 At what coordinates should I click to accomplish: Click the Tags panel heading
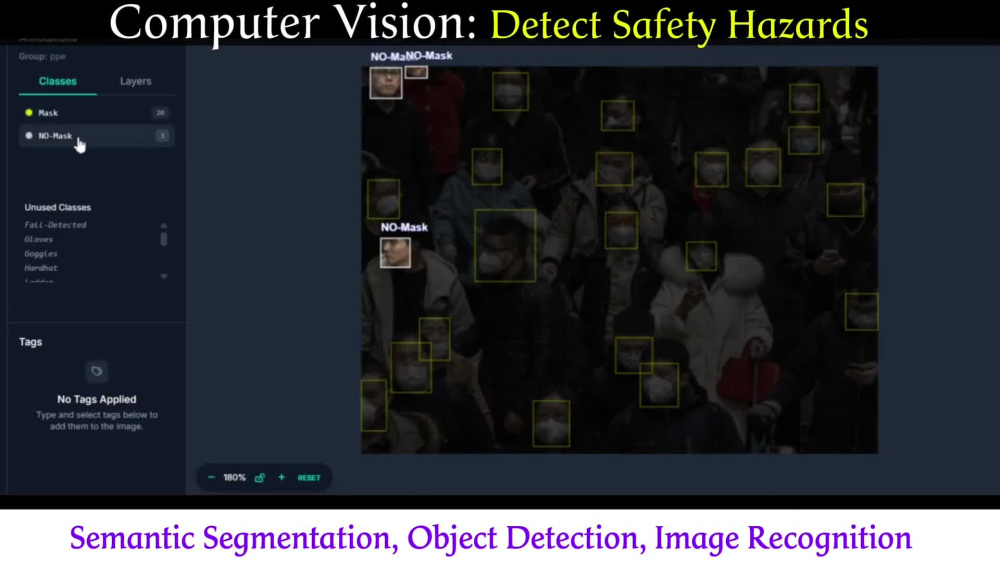31,342
